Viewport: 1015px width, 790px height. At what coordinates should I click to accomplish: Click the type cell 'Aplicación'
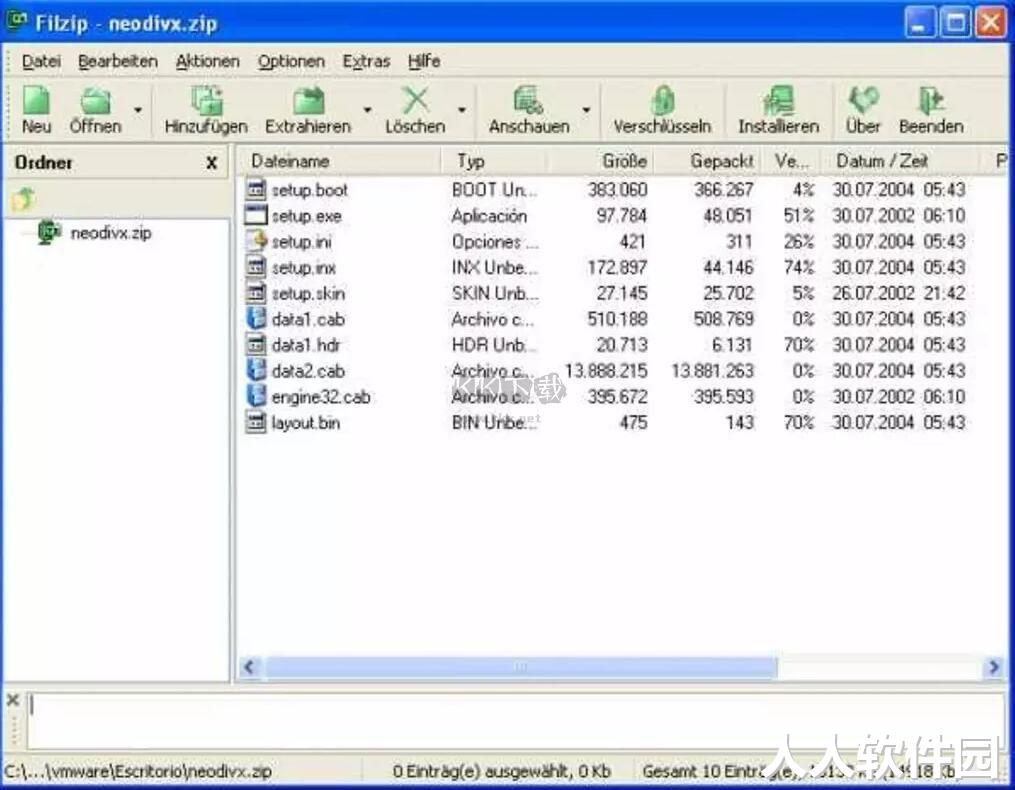click(489, 216)
